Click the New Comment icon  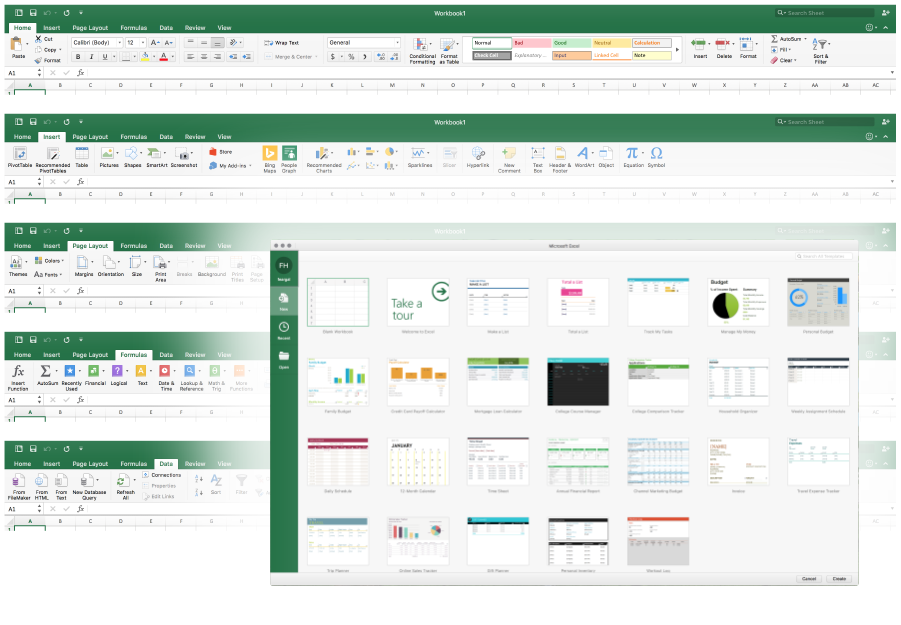[x=509, y=153]
